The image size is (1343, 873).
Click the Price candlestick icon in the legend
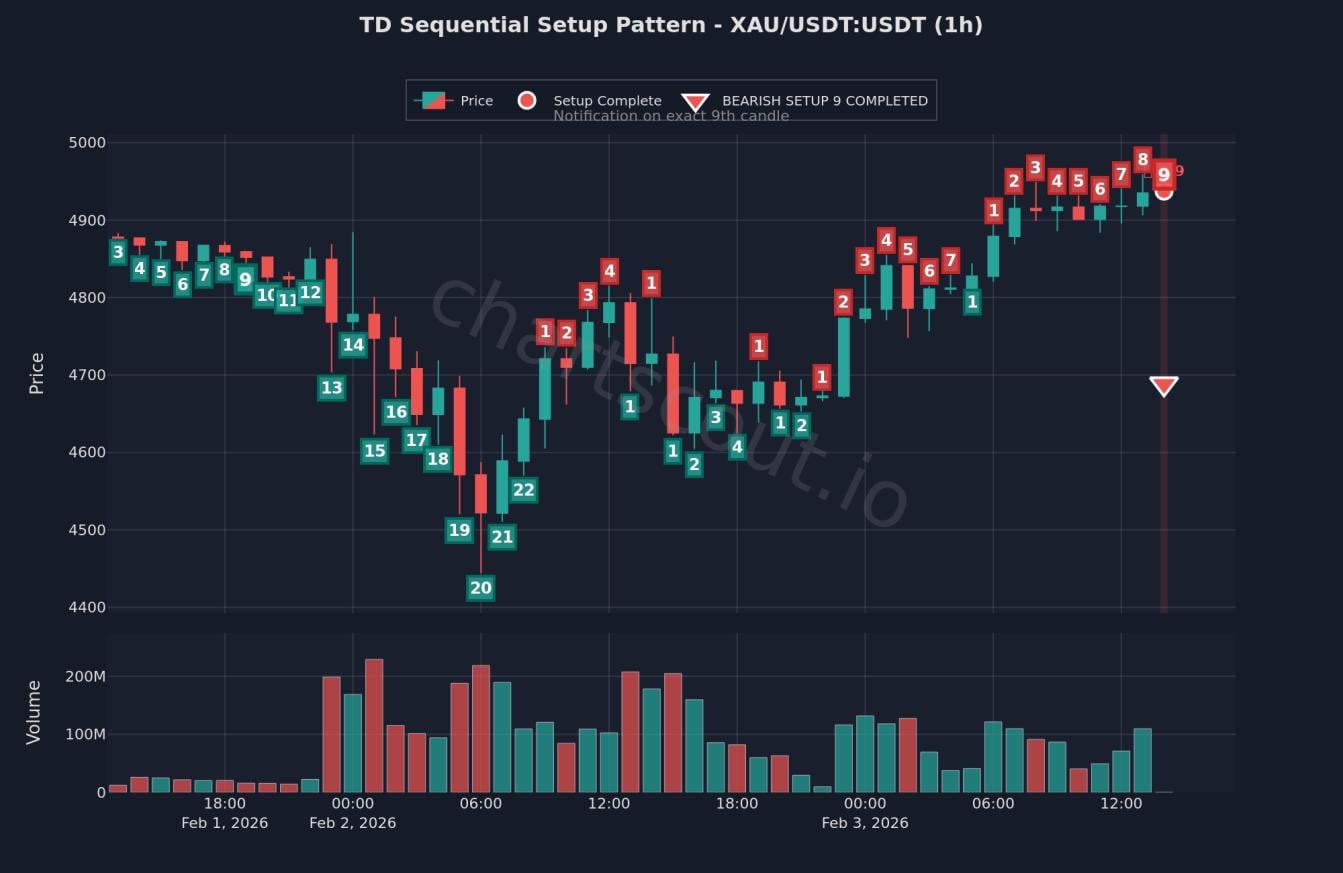(x=433, y=100)
